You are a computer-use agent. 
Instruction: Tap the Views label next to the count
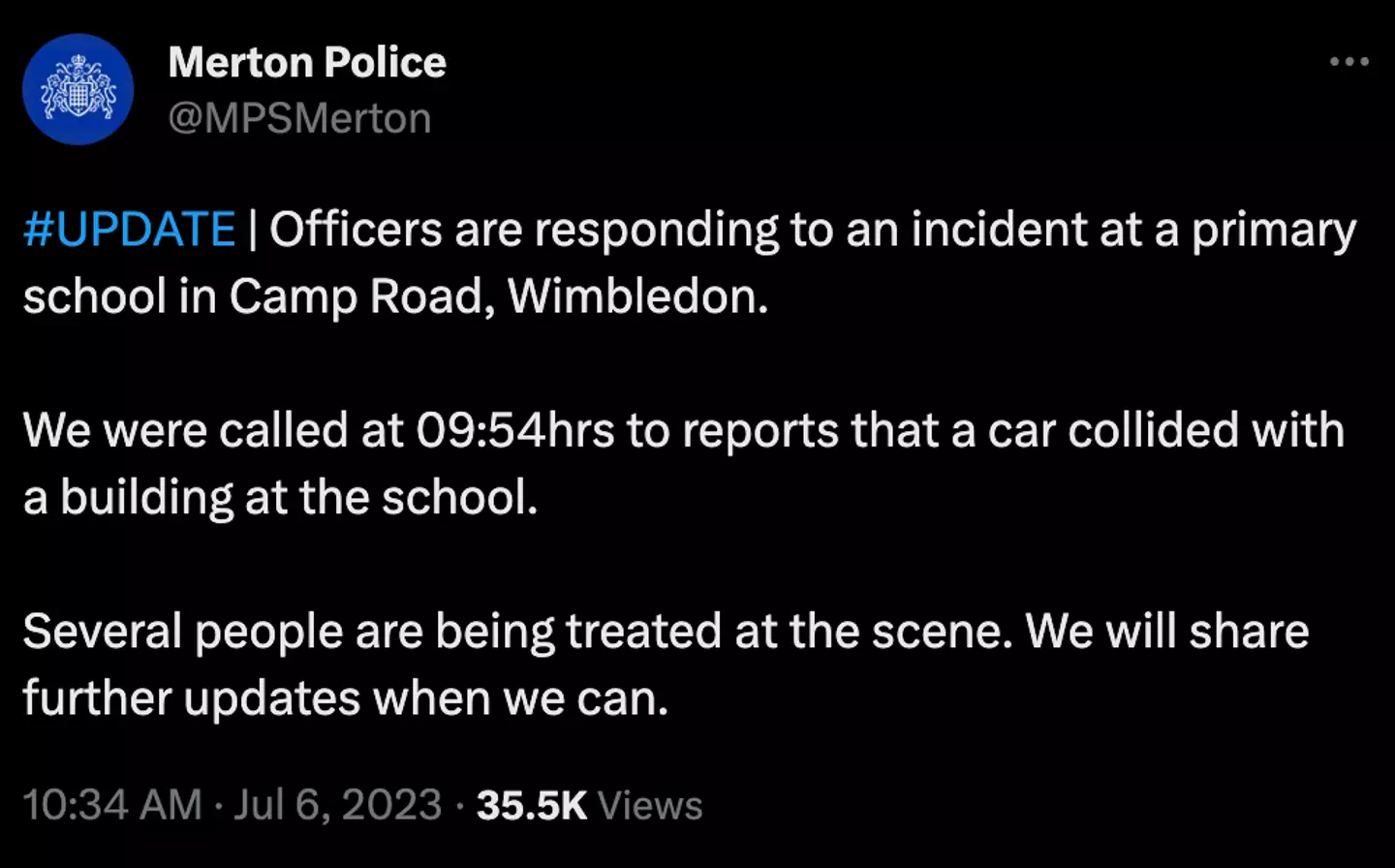tap(650, 804)
